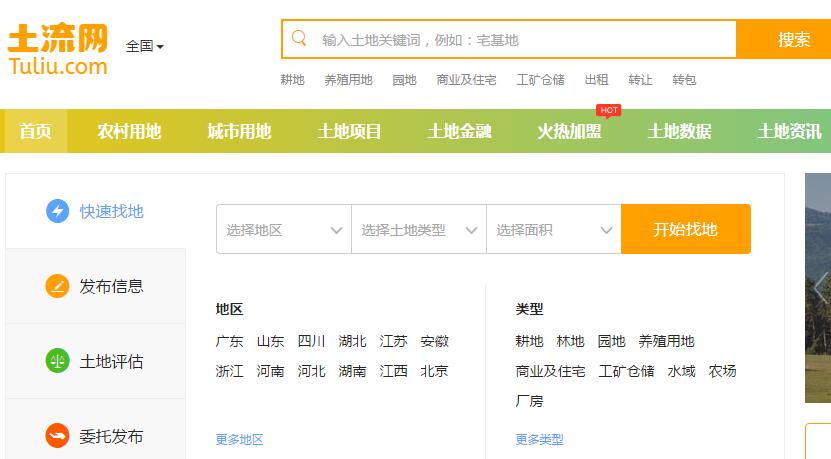Open the 更多地区 link
The image size is (831, 459).
239,439
